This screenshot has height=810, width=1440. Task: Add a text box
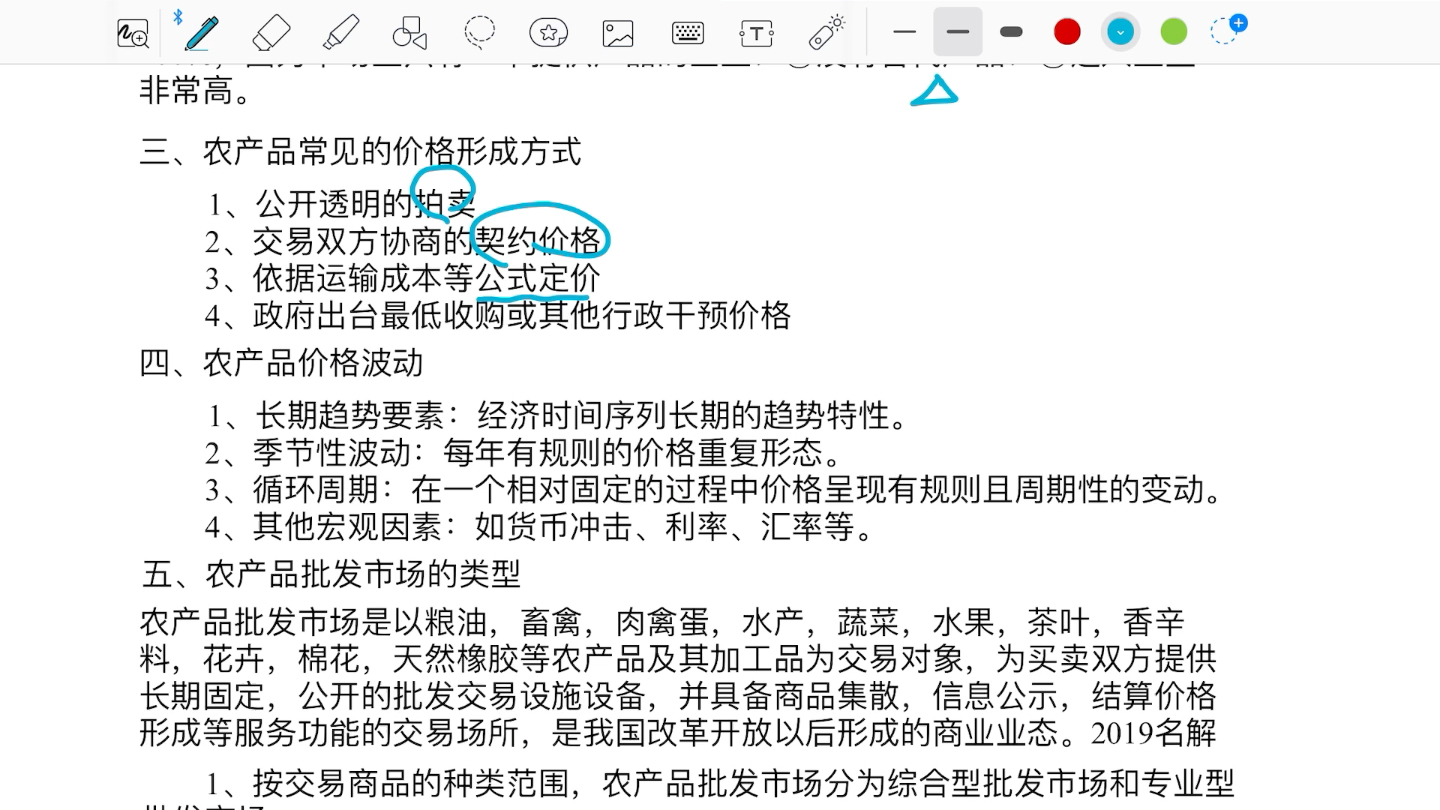click(757, 33)
